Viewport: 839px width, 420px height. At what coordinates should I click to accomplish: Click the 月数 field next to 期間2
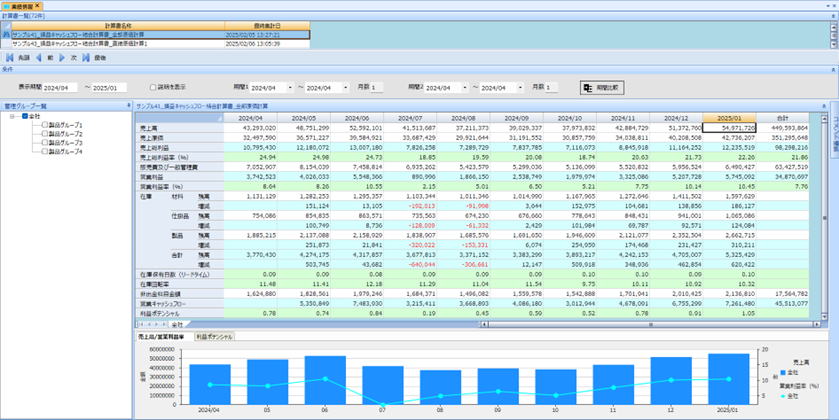pos(551,87)
